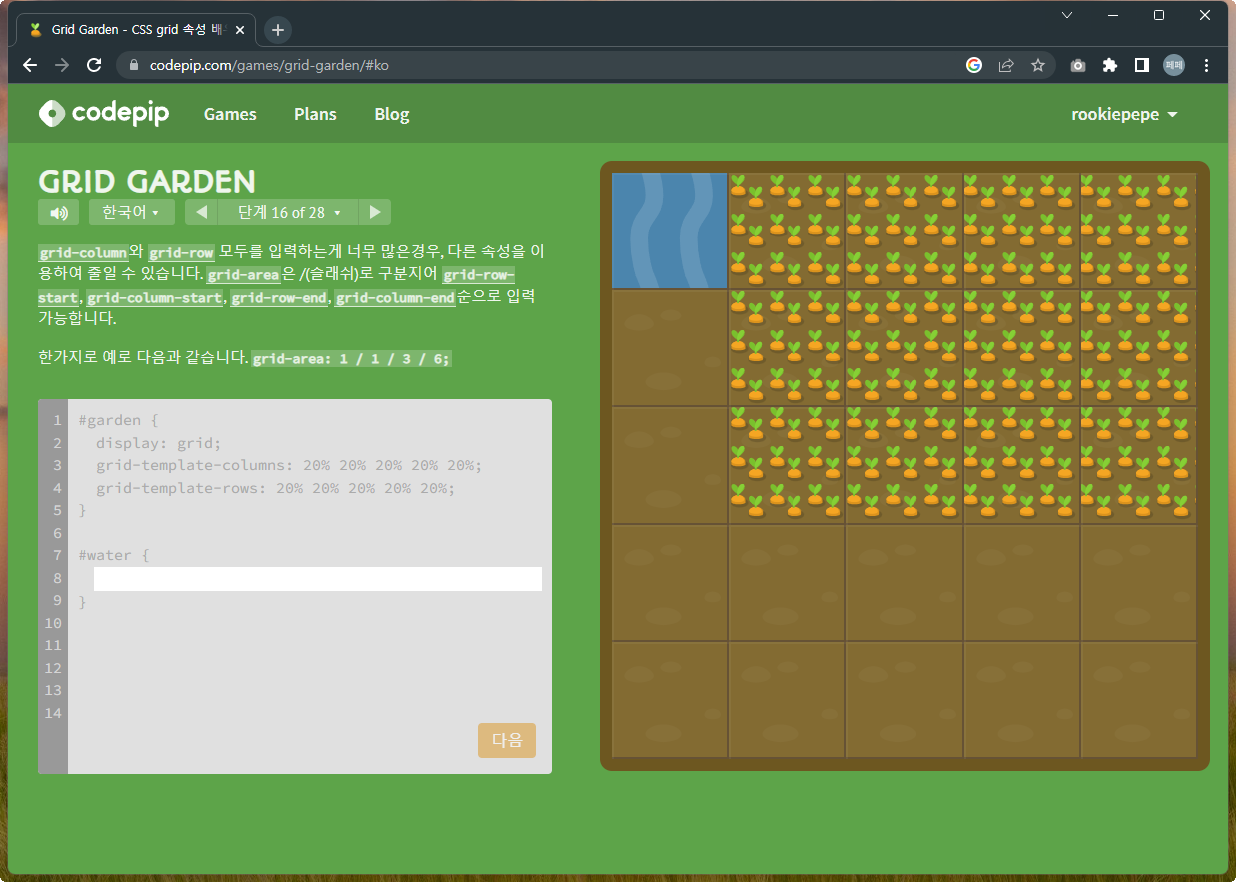Screen dimensions: 1236x882
Task: Click the GRID GARDEN title
Action: pos(147,181)
